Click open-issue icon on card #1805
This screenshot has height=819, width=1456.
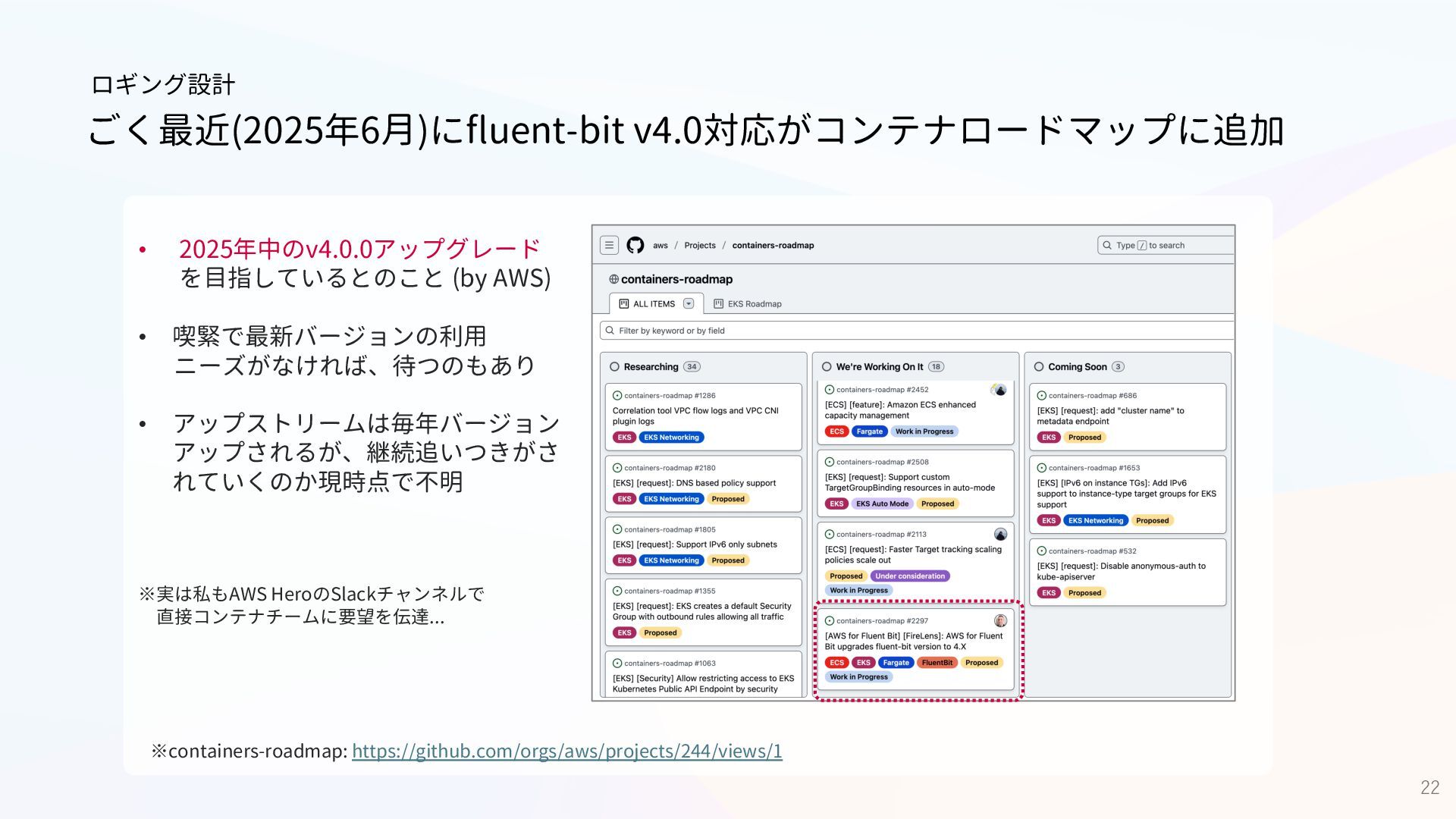[x=617, y=529]
